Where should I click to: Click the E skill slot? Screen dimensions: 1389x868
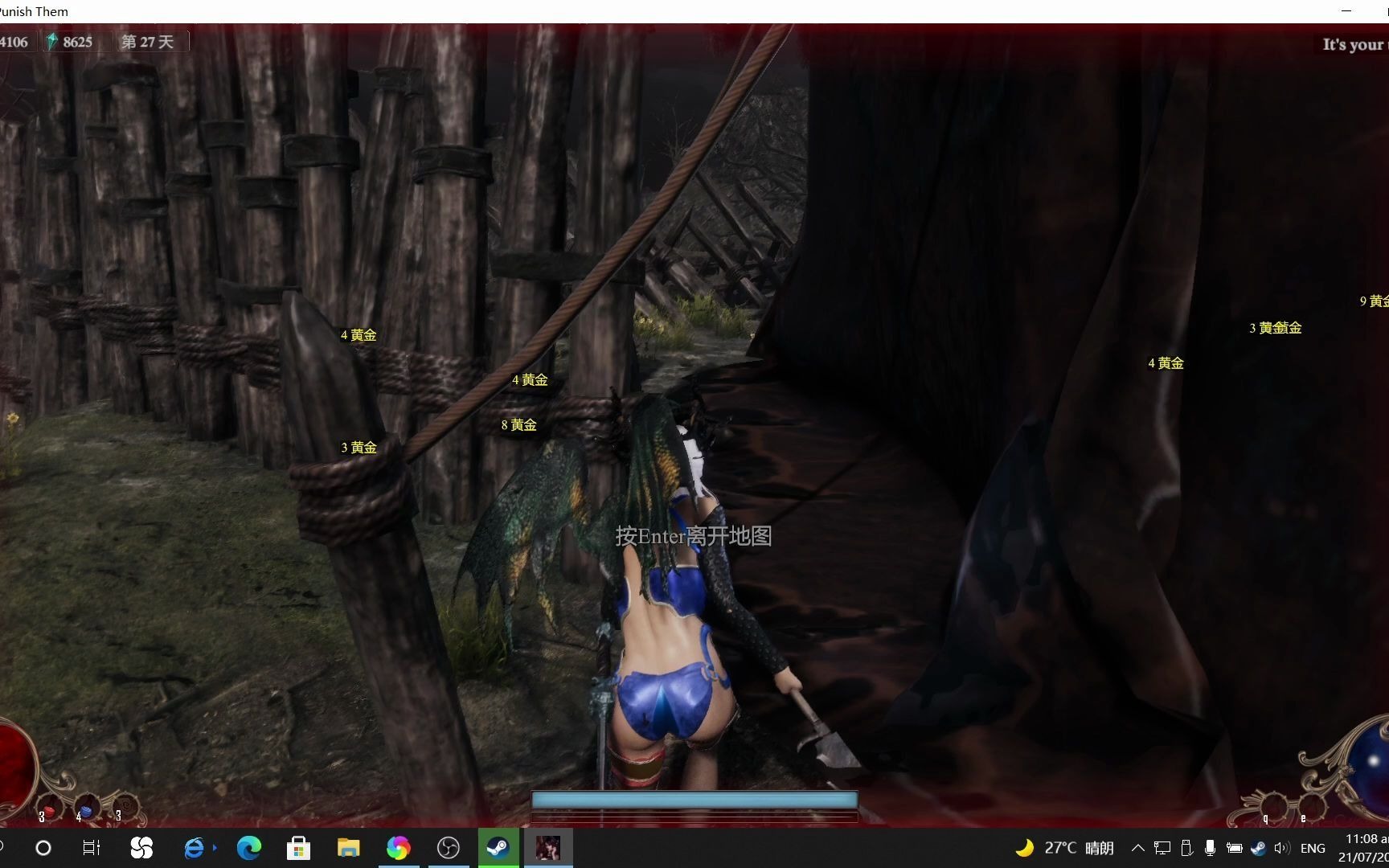[1311, 807]
